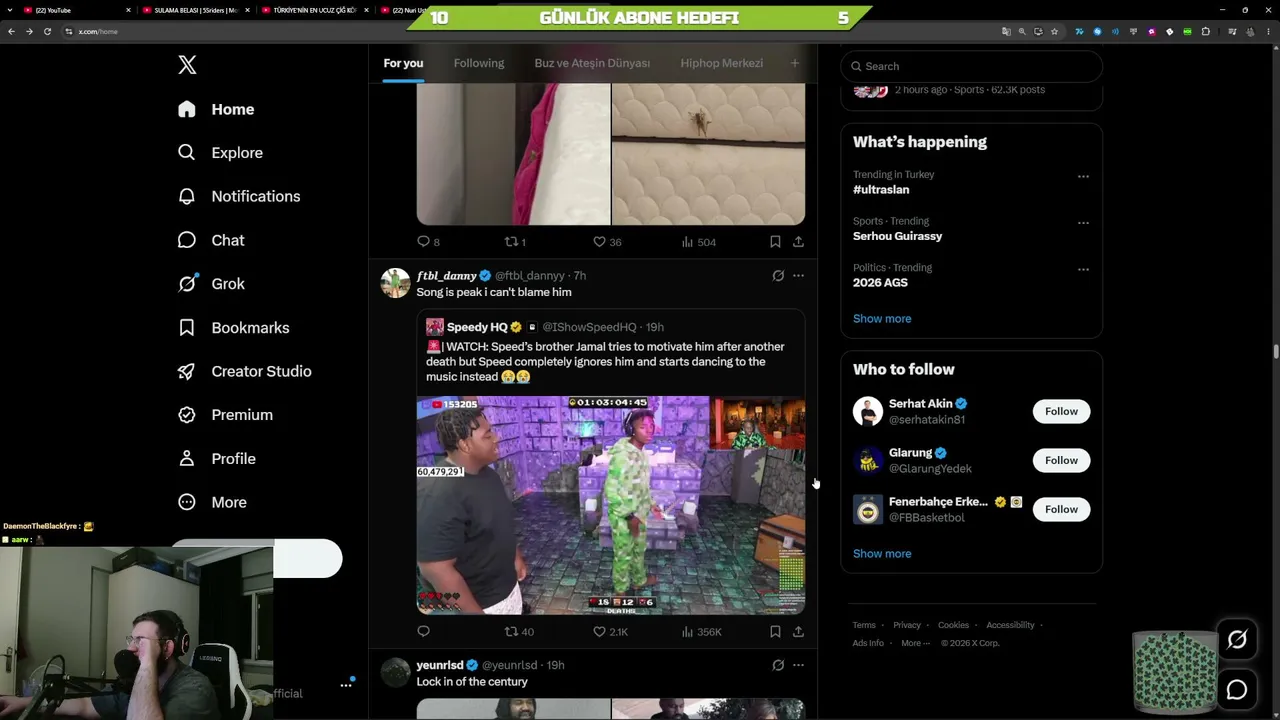Open the 2026 AGS trend
1280x720 pixels.
click(x=880, y=283)
